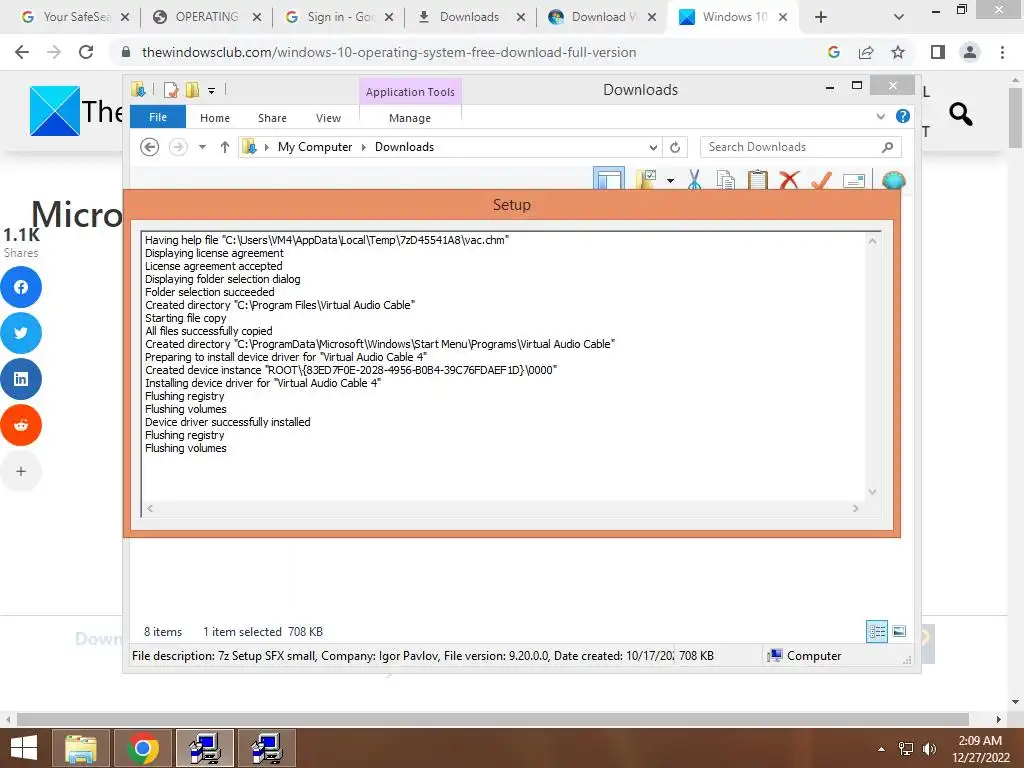Click the orange checkmark icon
Image resolution: width=1024 pixels, height=768 pixels.
[x=821, y=179]
